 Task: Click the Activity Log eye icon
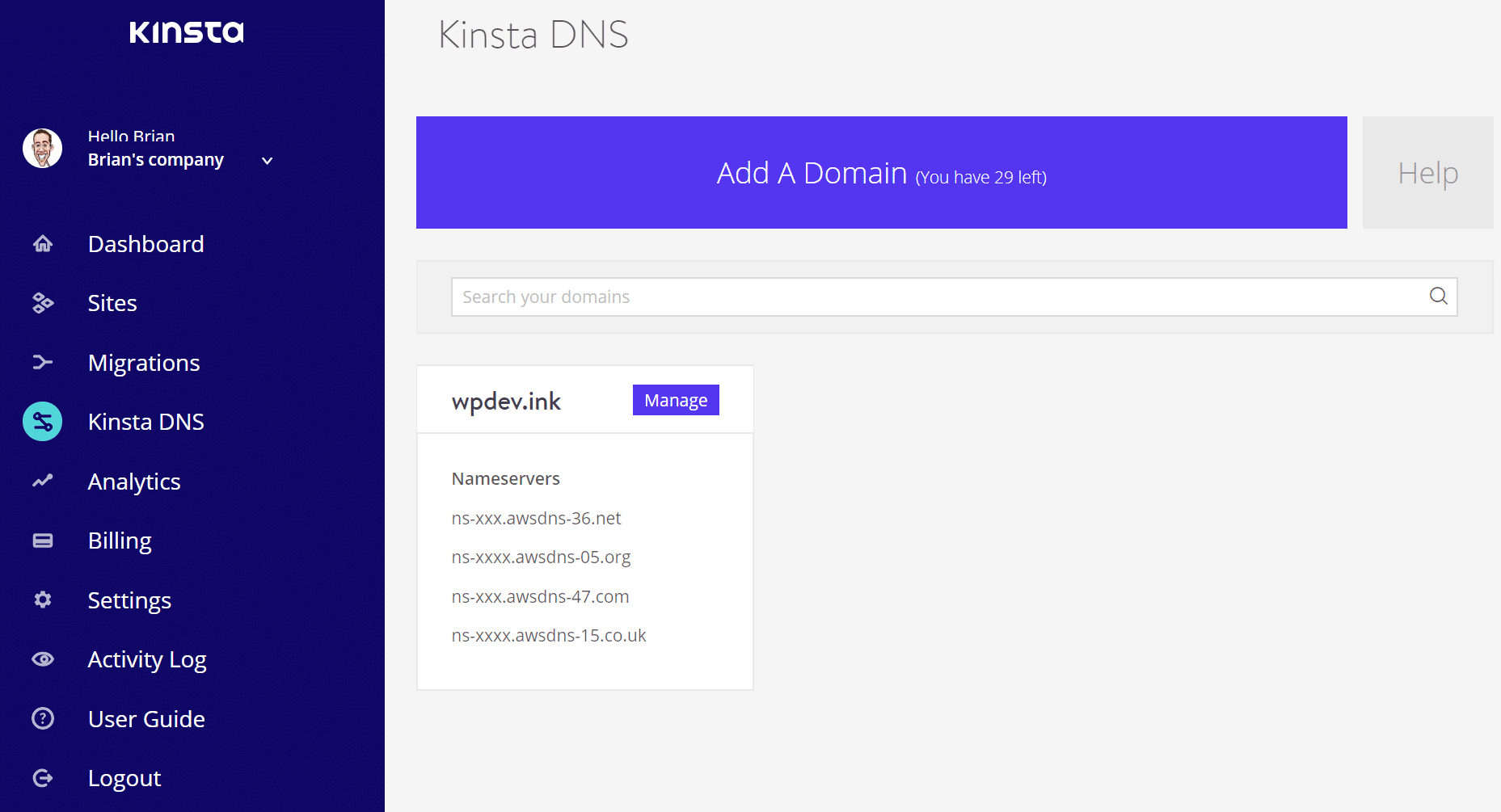(42, 659)
